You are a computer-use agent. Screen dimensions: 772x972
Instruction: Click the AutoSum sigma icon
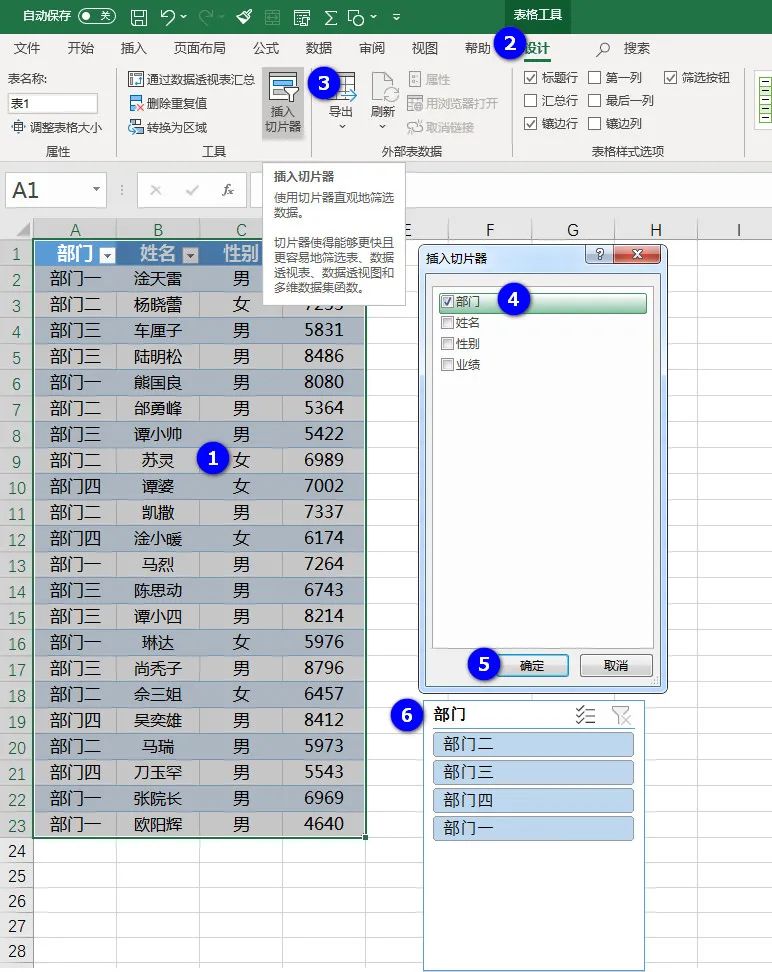(x=331, y=17)
